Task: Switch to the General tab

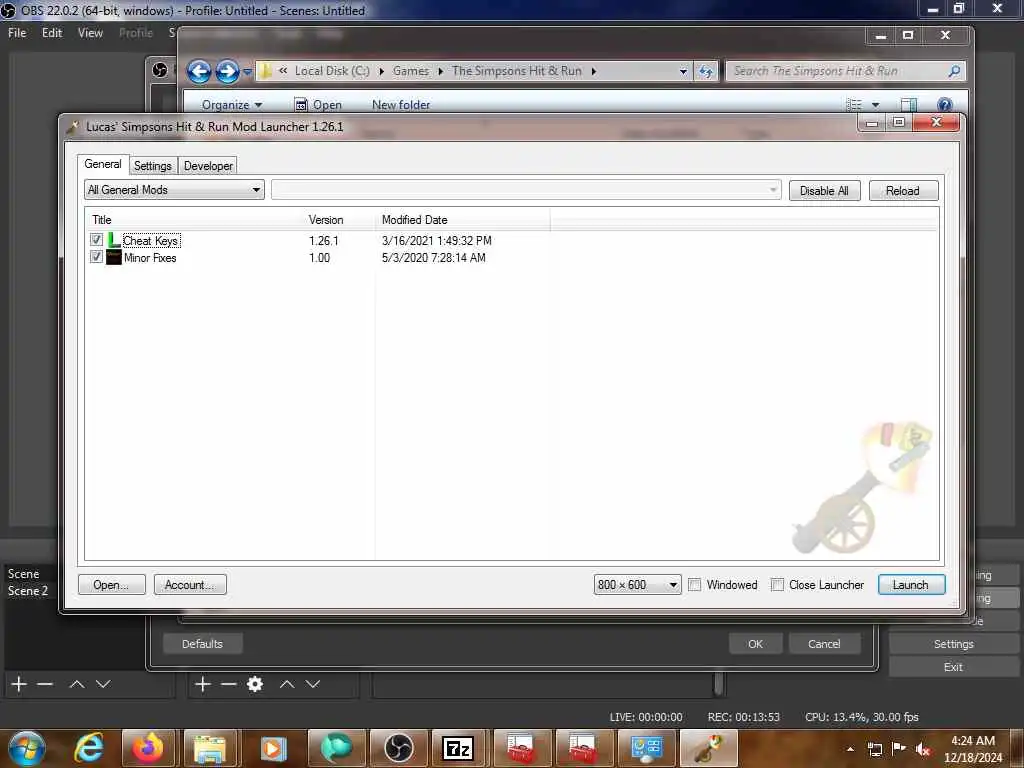Action: pos(103,164)
